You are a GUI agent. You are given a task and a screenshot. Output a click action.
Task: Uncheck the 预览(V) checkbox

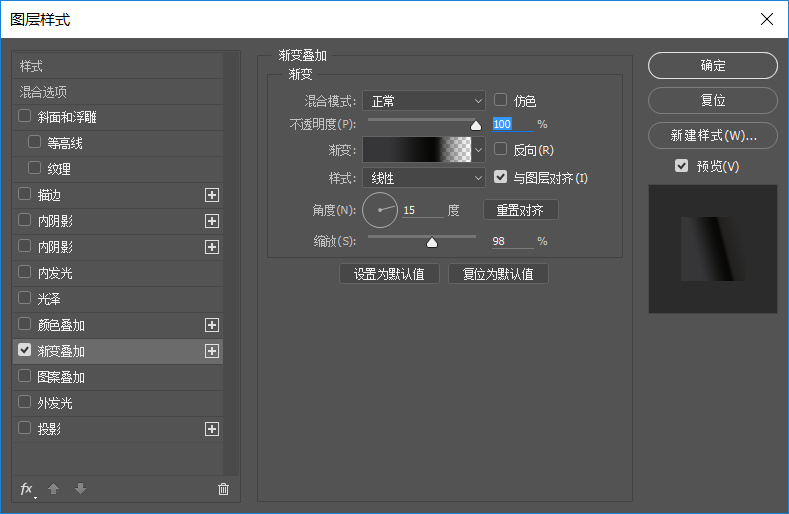pos(682,165)
